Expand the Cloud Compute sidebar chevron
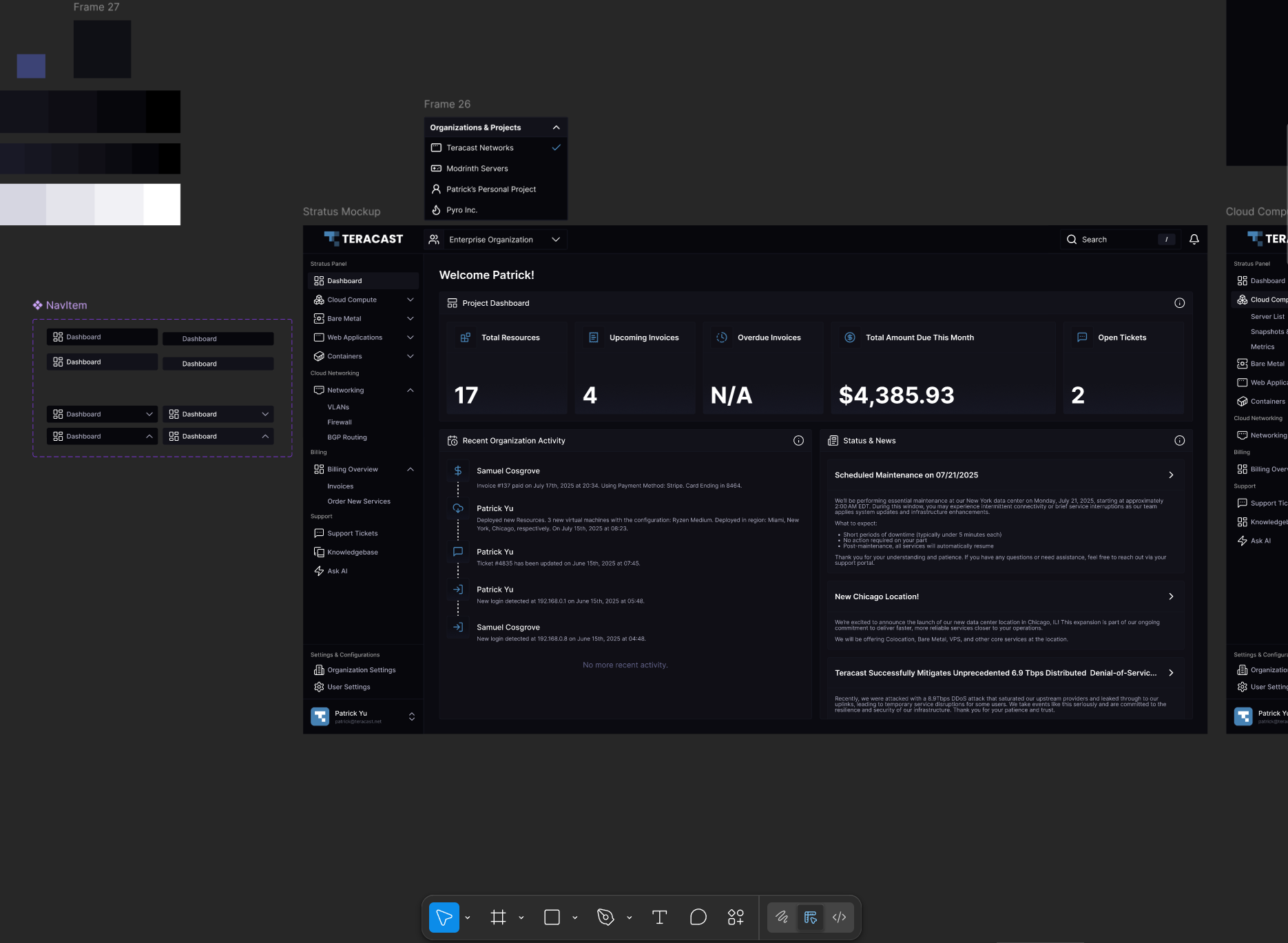Screen dimensions: 1288x943 point(411,300)
